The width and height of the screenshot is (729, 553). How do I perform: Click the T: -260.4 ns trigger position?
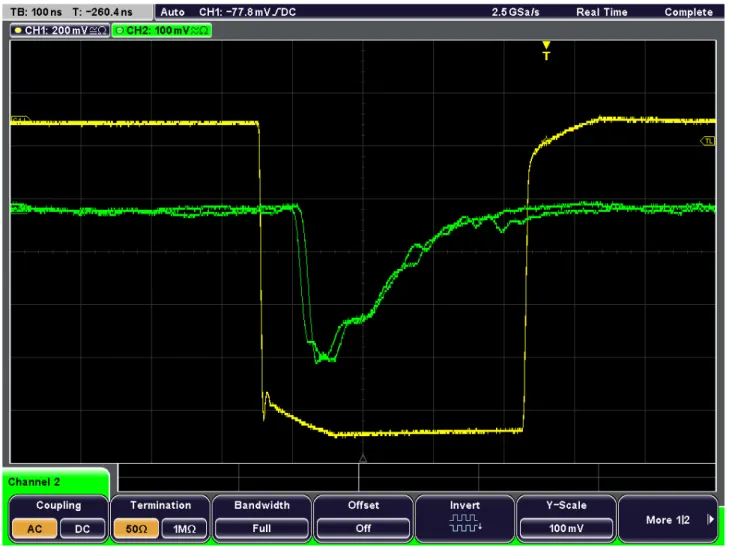point(102,12)
